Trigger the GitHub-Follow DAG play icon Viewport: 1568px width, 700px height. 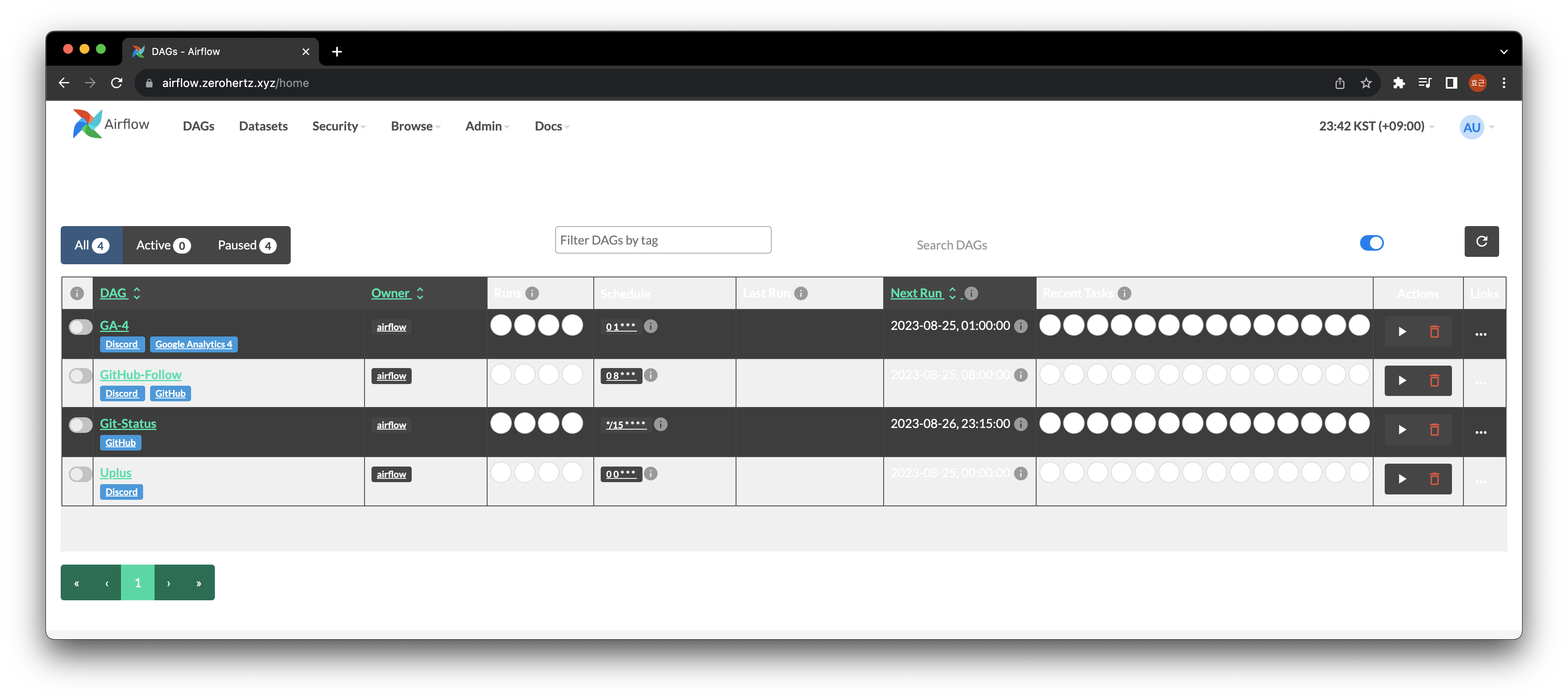coord(1402,381)
